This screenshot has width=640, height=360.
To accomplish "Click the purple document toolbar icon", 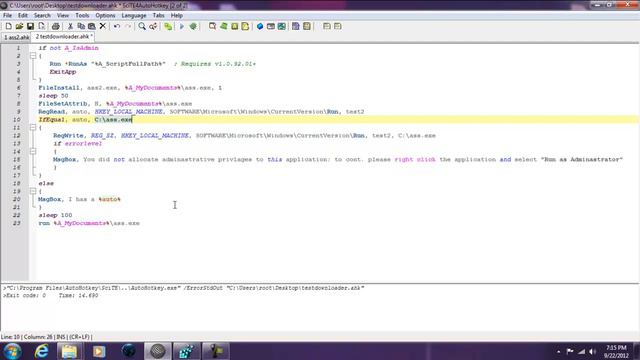I will (296, 26).
